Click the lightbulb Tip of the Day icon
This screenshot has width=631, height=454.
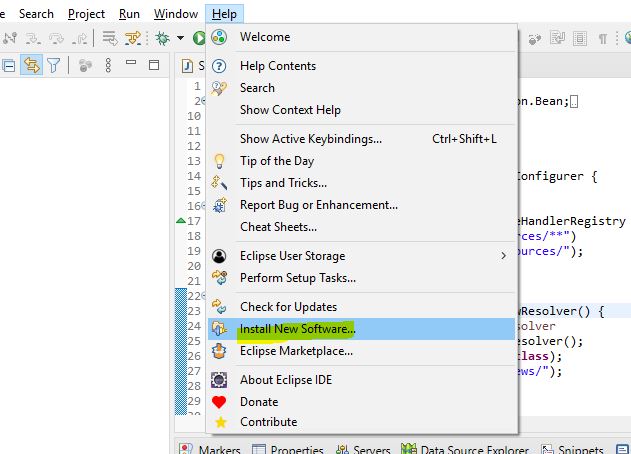tap(219, 161)
